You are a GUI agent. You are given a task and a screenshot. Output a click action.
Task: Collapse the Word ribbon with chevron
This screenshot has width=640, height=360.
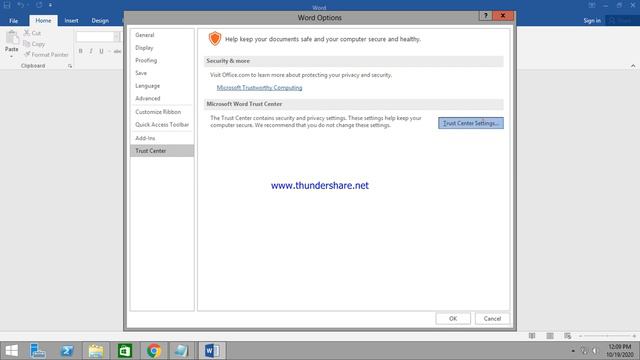[633, 66]
